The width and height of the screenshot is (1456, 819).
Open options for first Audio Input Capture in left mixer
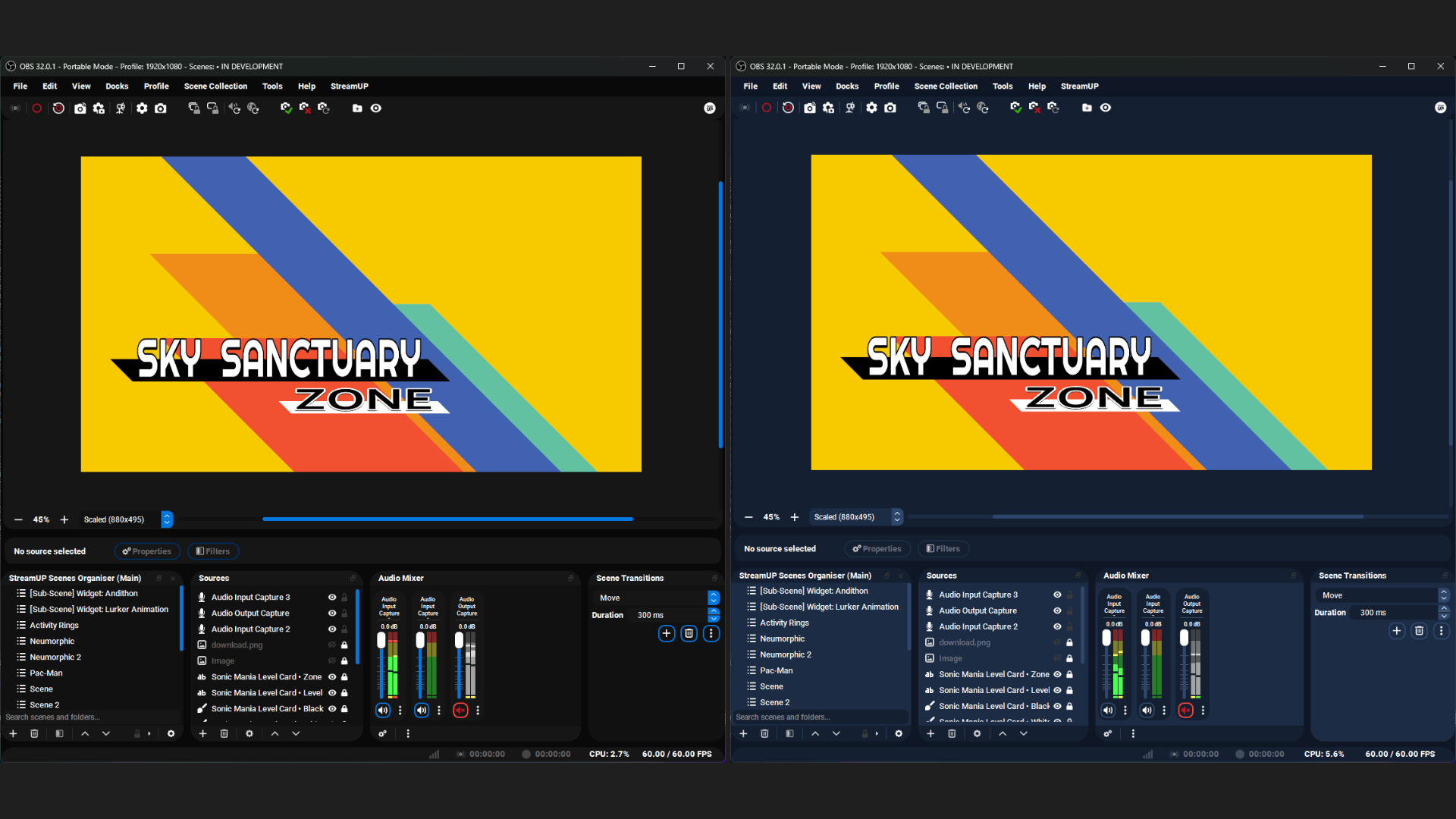(400, 711)
